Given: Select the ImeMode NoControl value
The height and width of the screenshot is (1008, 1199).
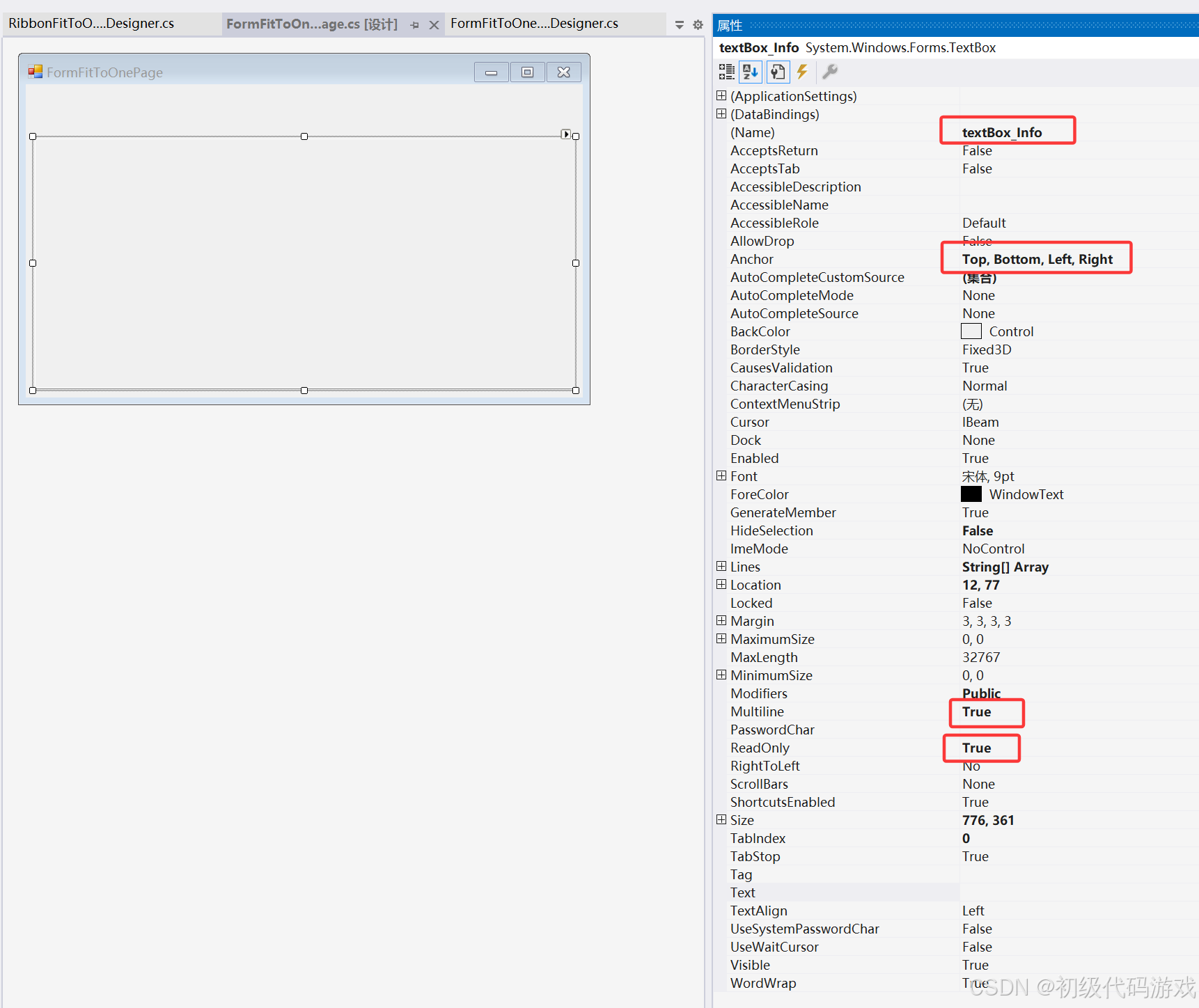Looking at the screenshot, I should (x=993, y=549).
